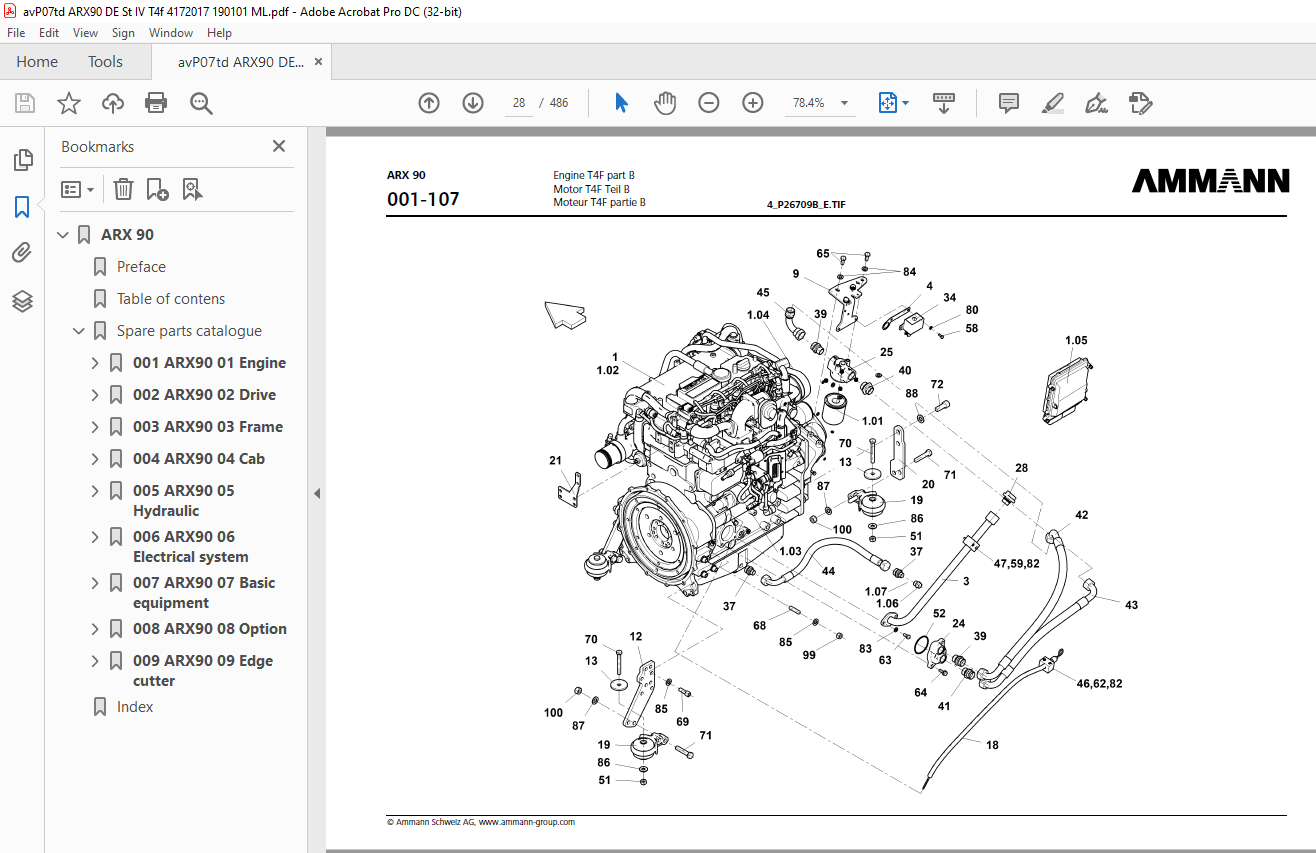This screenshot has height=853, width=1316.
Task: Zoom in with the plus button
Action: 753,103
